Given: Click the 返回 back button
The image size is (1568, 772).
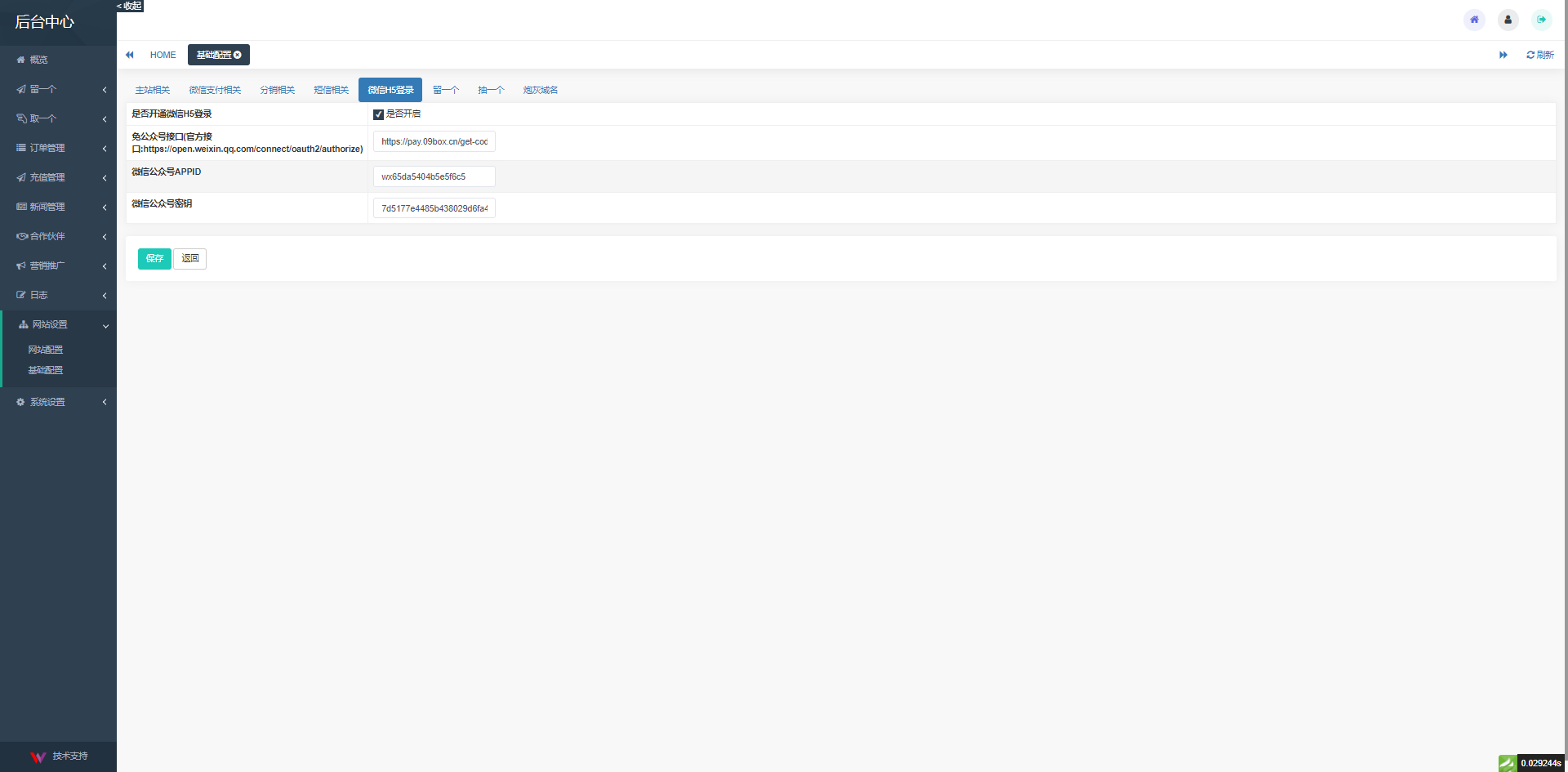Looking at the screenshot, I should pyautogui.click(x=189, y=259).
